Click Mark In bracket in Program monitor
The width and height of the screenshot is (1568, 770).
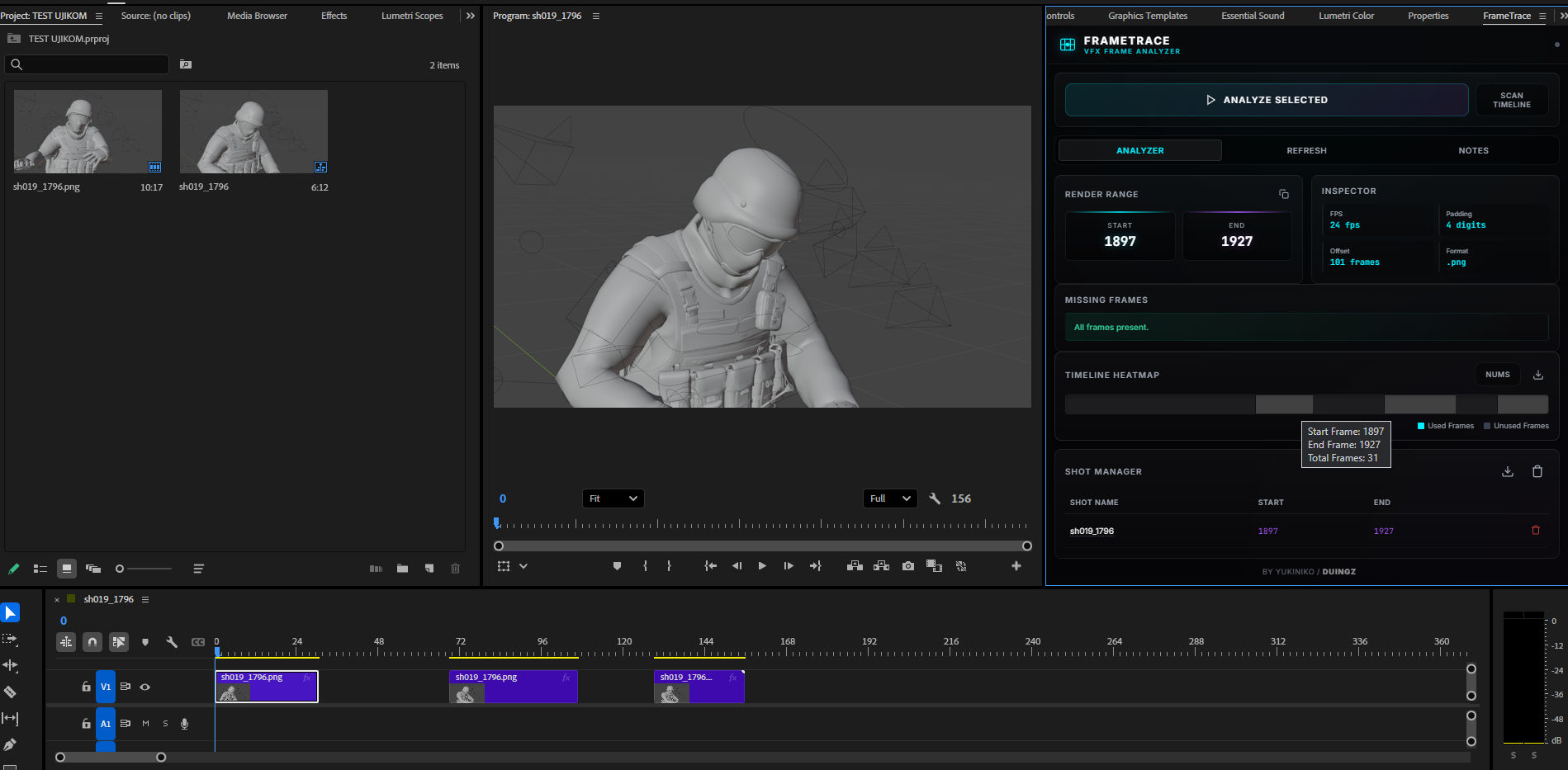pos(645,566)
